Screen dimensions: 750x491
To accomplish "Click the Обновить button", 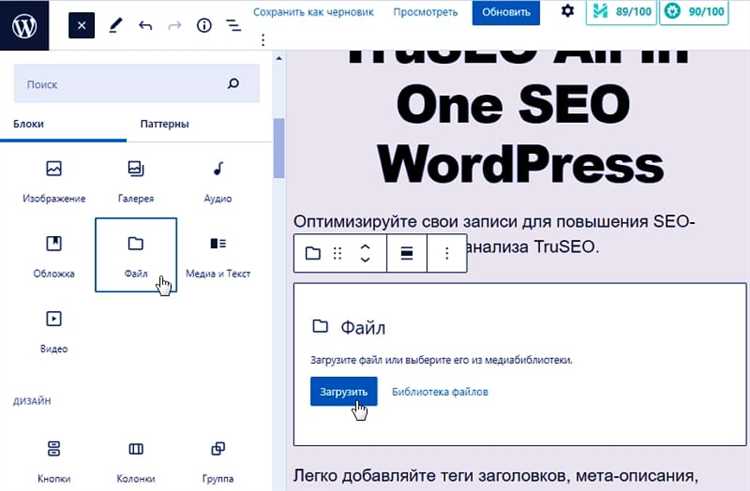I will (506, 12).
